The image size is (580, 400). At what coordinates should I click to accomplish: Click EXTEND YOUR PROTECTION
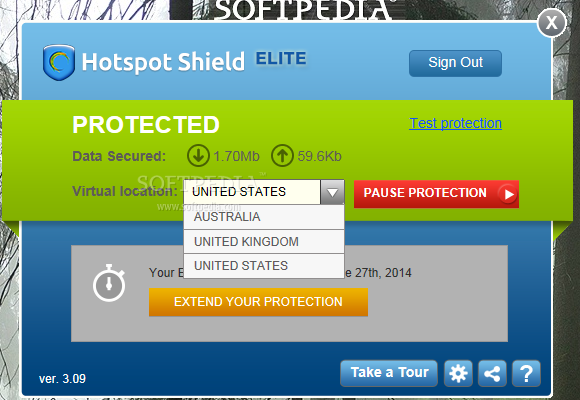258,302
